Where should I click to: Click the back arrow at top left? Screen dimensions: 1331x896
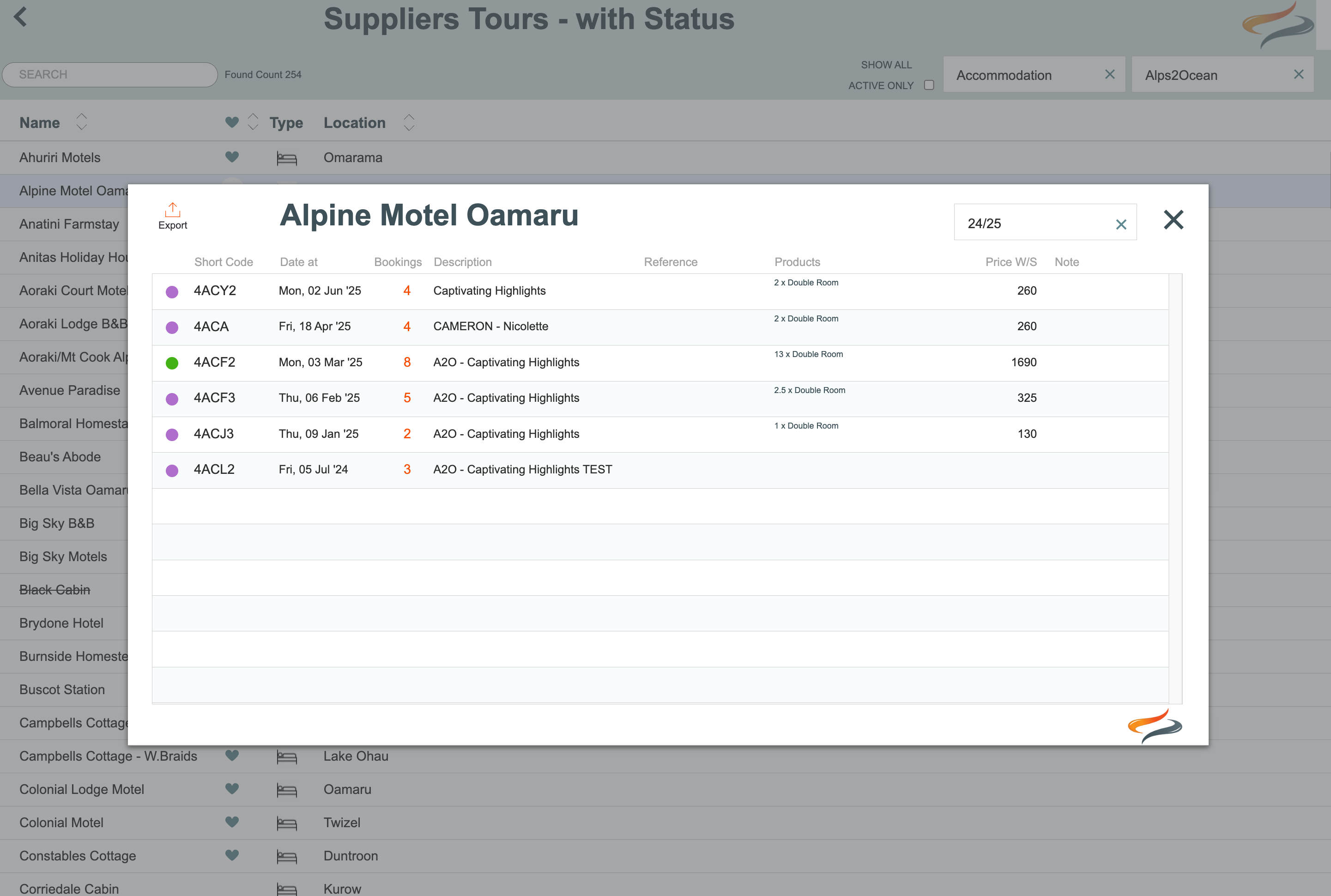(x=21, y=17)
